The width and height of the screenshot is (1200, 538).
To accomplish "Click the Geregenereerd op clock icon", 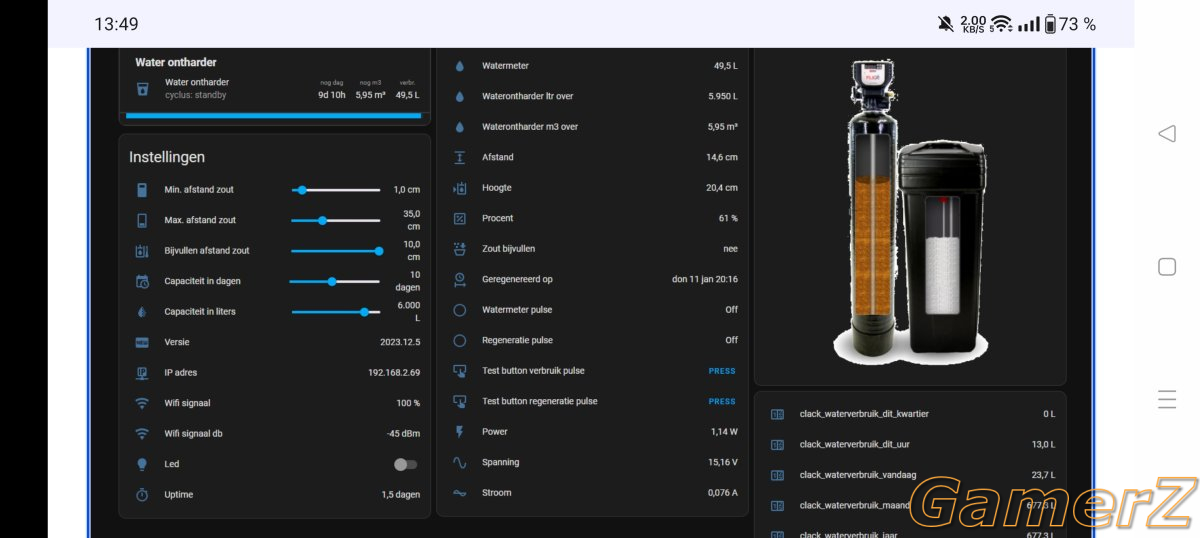I will click(460, 279).
